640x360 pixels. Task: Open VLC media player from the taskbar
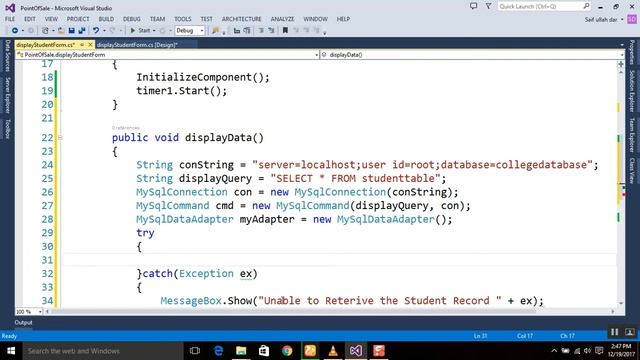click(x=333, y=351)
